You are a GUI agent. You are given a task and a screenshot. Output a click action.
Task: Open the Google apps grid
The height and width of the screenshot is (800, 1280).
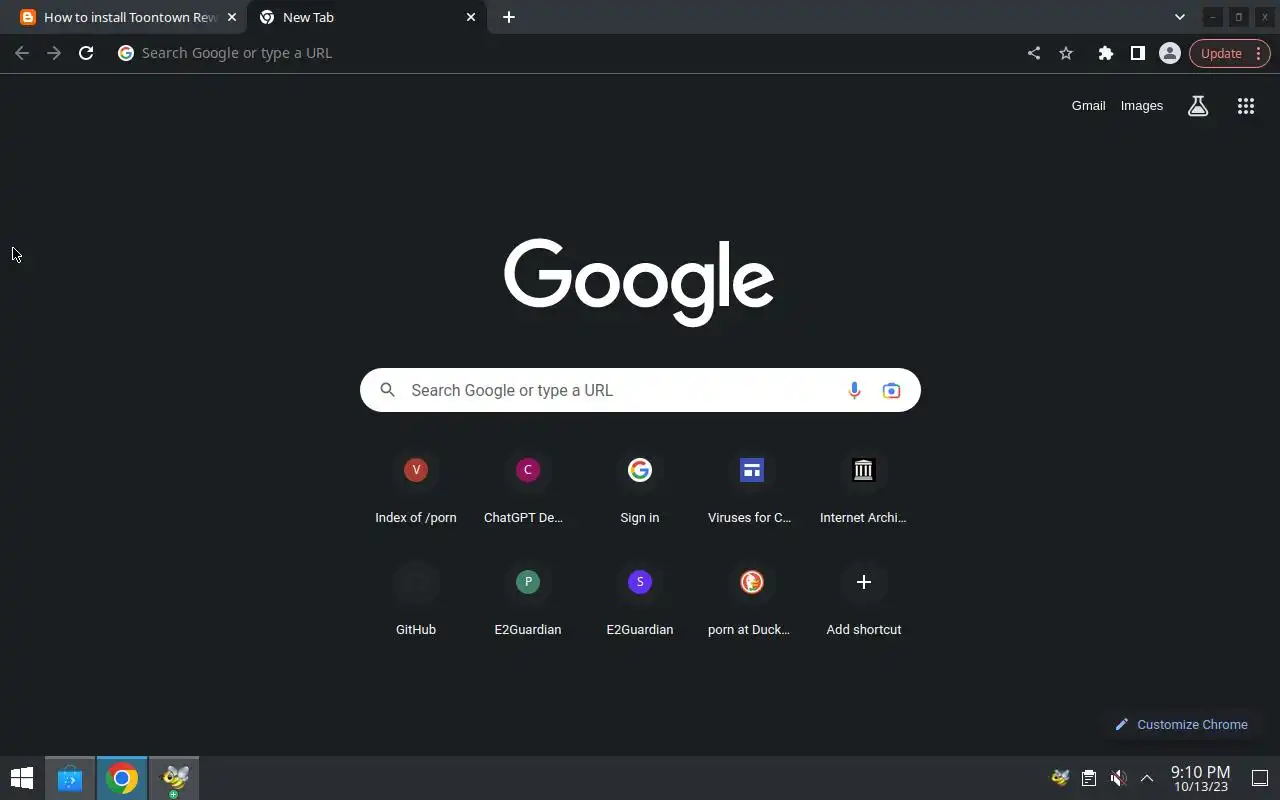click(x=1245, y=106)
